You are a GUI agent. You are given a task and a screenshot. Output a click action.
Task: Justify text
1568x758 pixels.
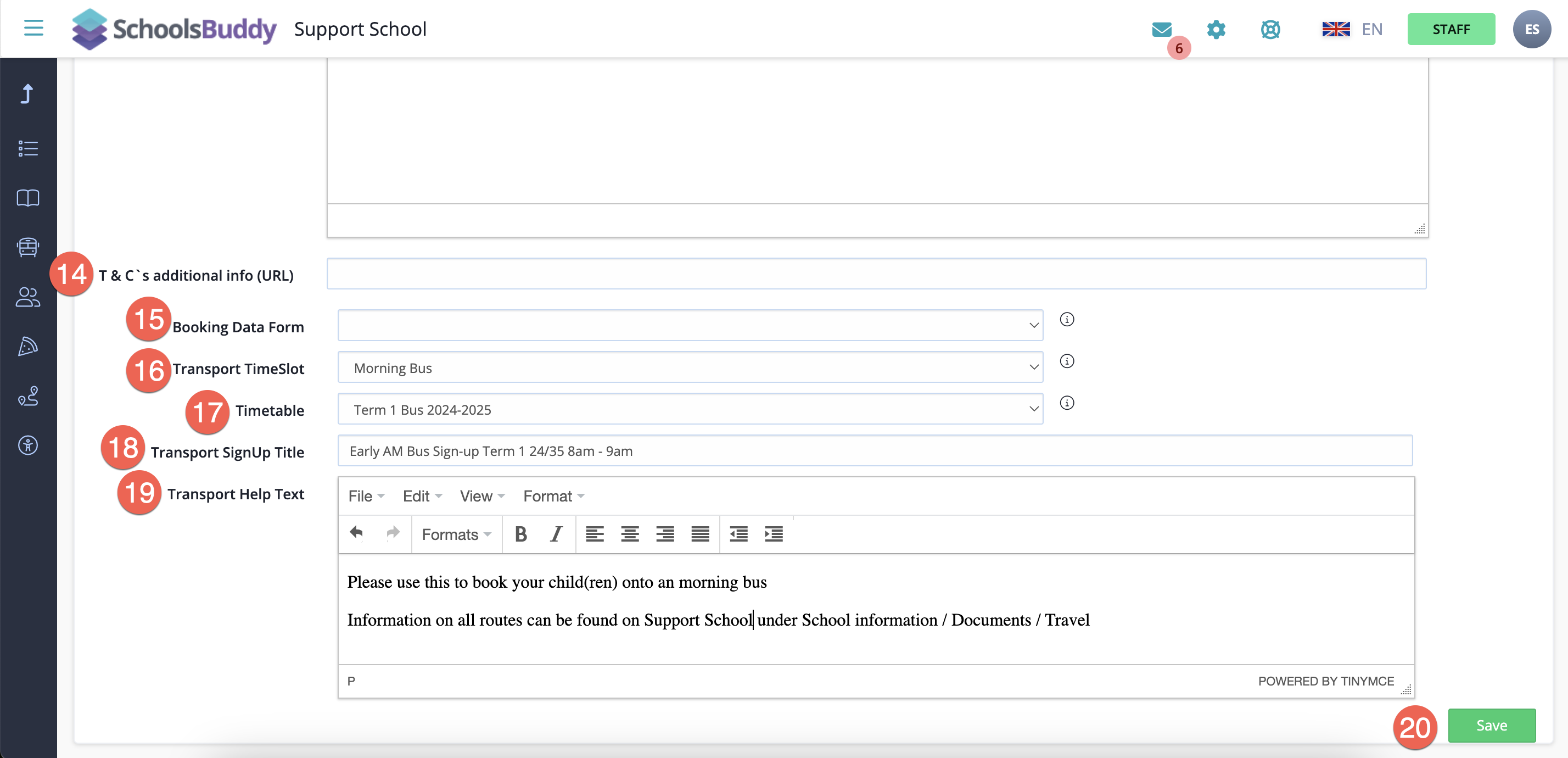700,534
